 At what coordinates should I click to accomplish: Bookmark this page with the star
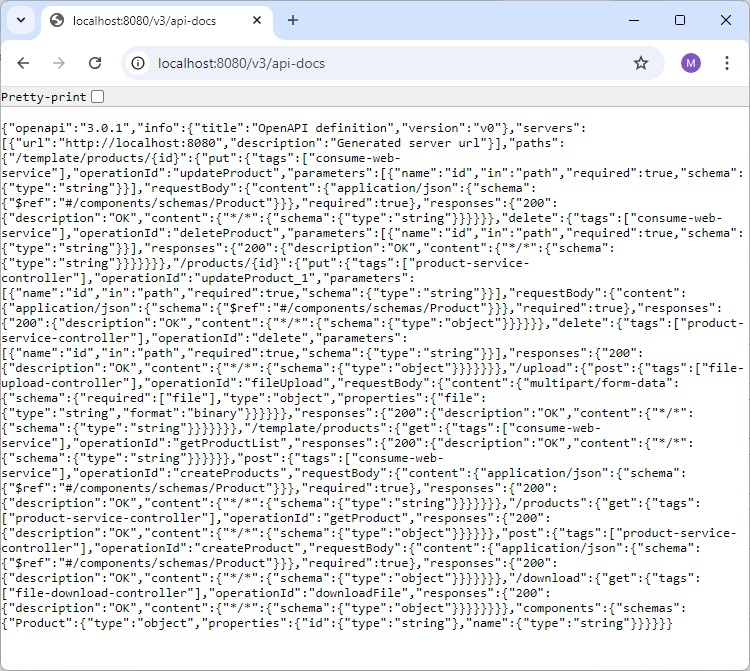click(640, 63)
